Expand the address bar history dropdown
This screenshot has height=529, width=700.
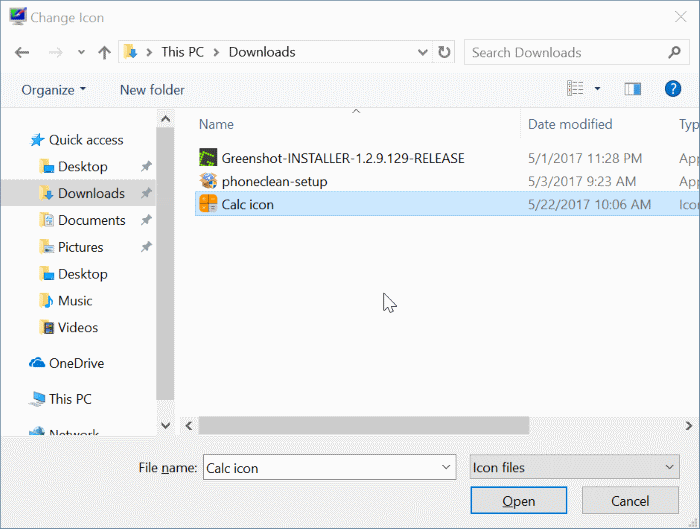tap(422, 52)
